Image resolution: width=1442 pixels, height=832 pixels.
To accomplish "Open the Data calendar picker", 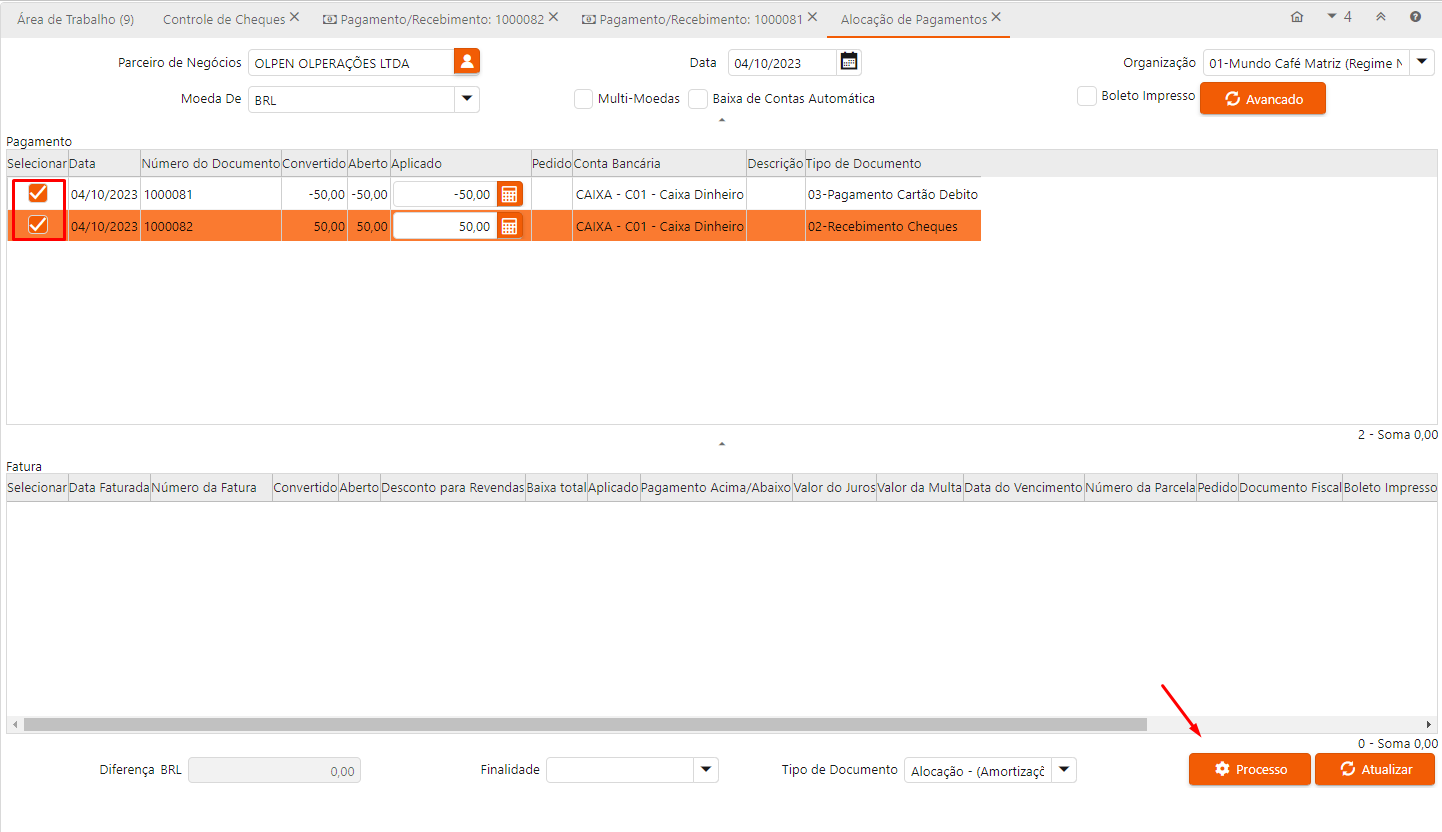I will point(849,62).
